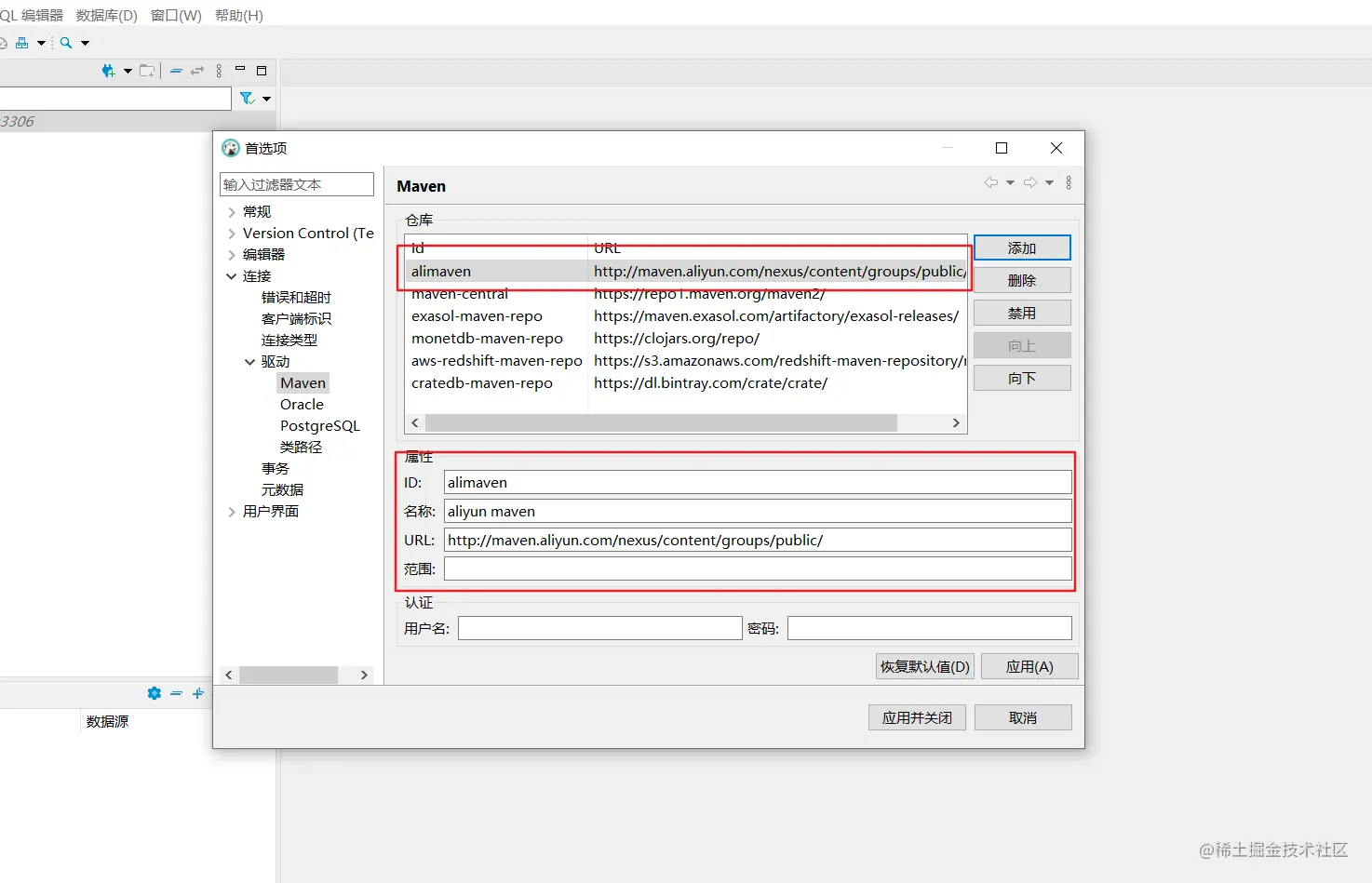Screen dimensions: 1372x883
Task: Select 元数据 in preferences tree
Action: [282, 489]
